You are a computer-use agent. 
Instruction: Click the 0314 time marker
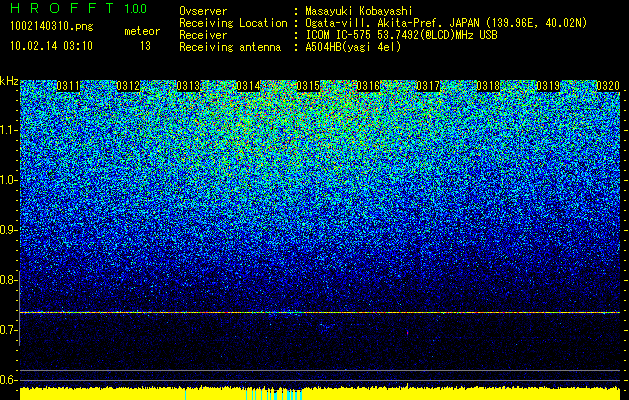coord(248,86)
